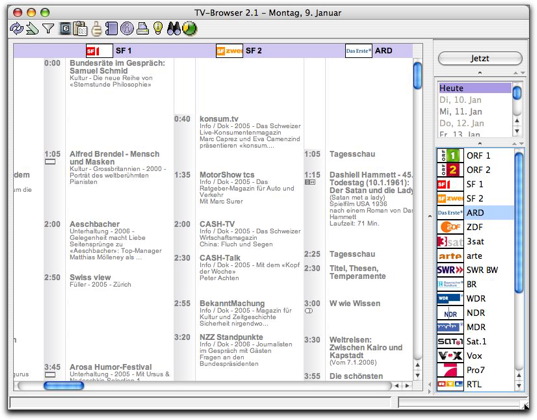Image resolution: width=537 pixels, height=420 pixels.
Task: Select ORF 2 in channel list
Action: (475, 170)
